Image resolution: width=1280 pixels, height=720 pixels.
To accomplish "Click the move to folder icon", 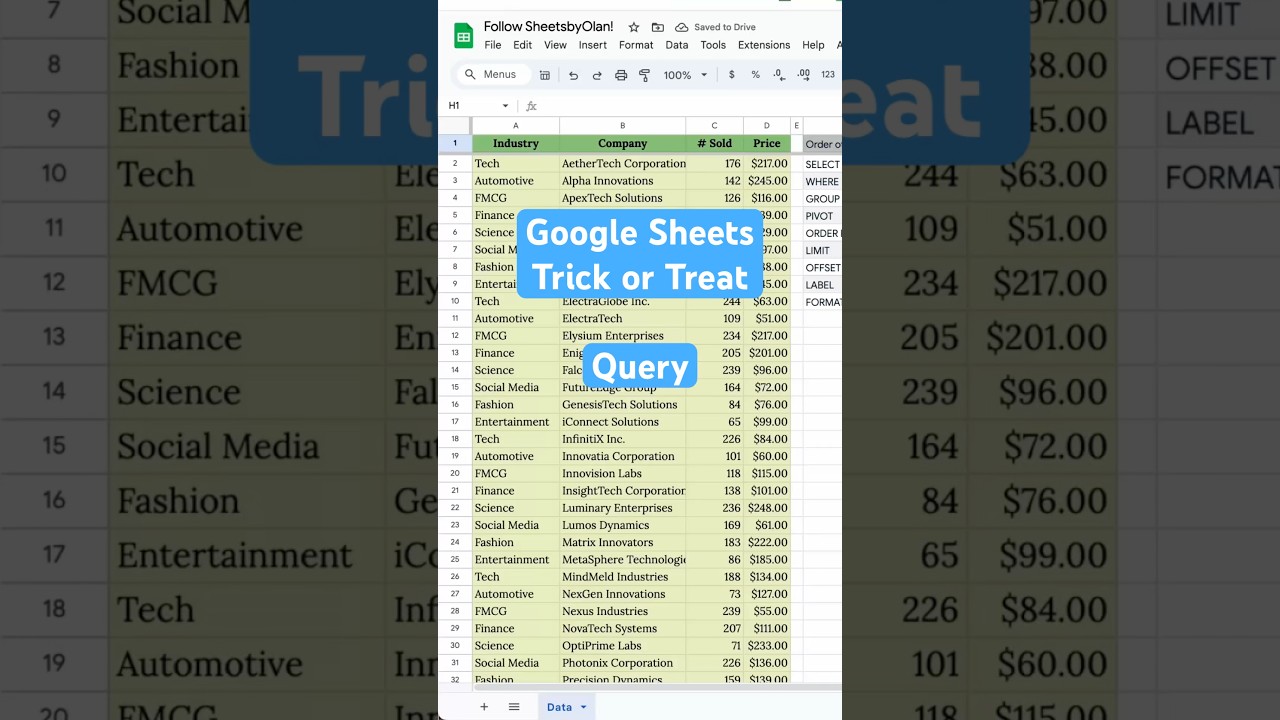I will (x=657, y=27).
